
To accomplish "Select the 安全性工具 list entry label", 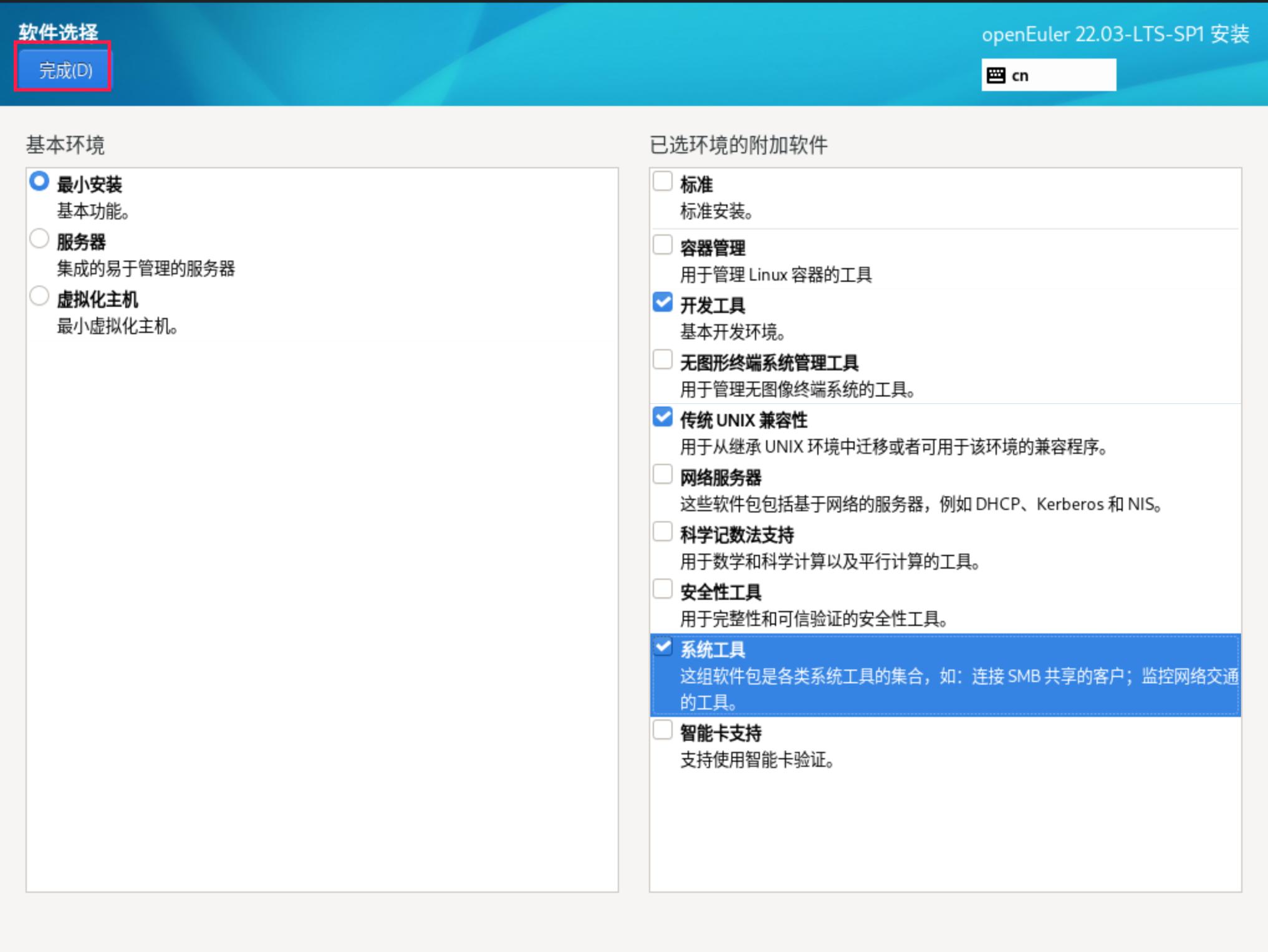I will click(x=720, y=592).
